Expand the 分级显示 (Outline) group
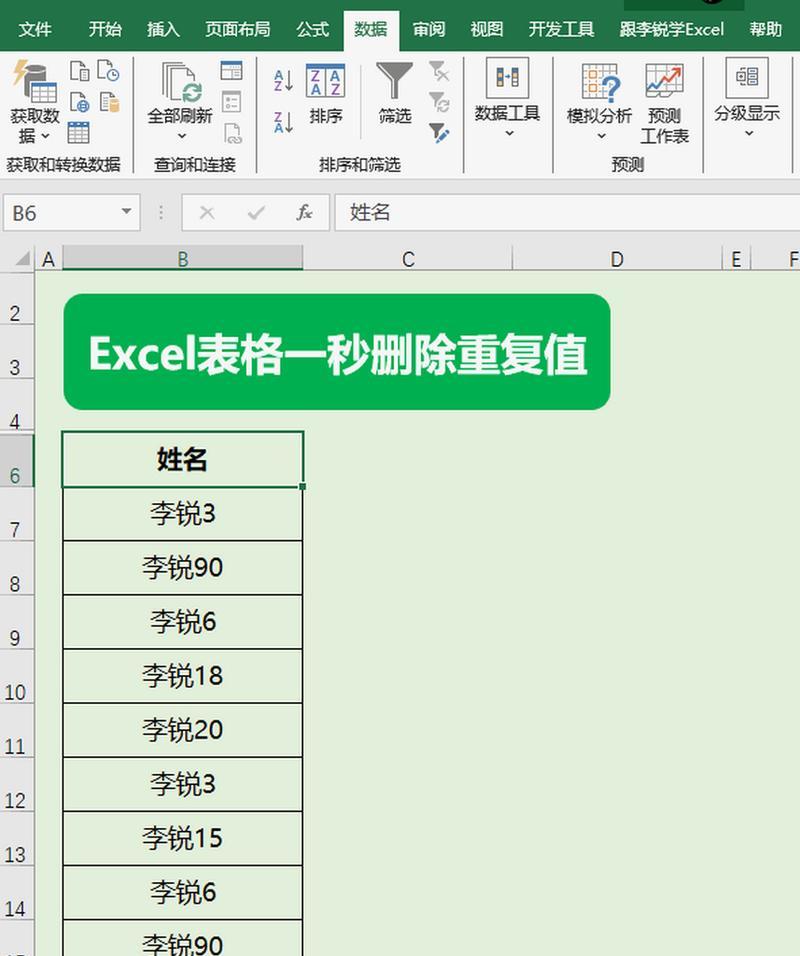The image size is (800, 956). pos(747,99)
